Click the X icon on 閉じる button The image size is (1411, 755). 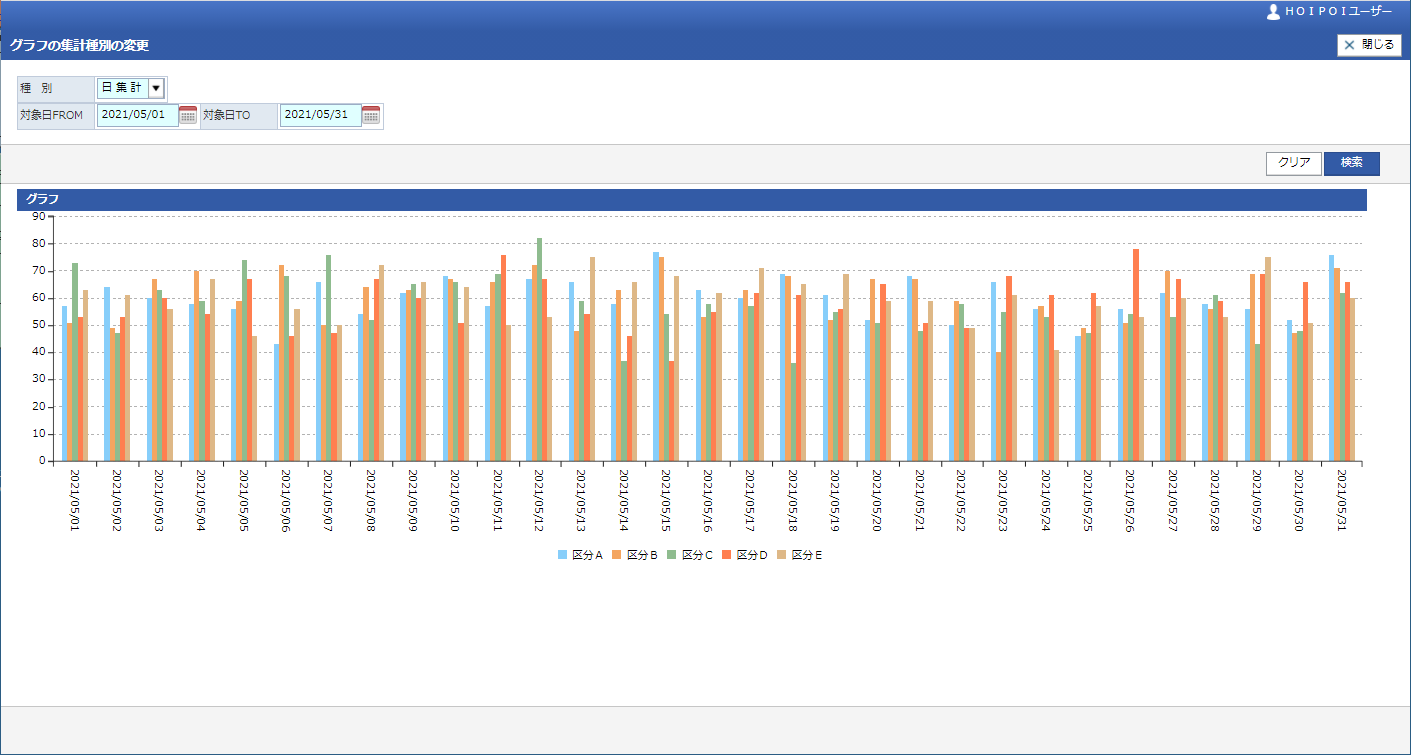[1349, 45]
